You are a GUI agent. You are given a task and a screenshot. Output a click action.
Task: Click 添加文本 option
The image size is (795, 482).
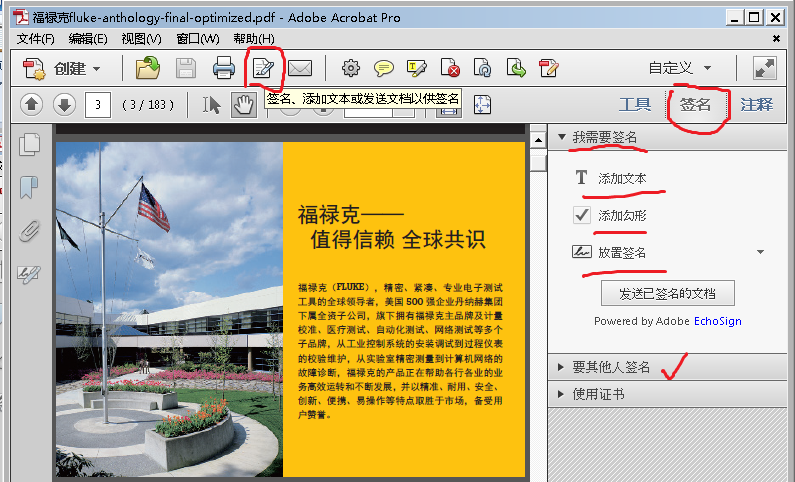pos(610,178)
